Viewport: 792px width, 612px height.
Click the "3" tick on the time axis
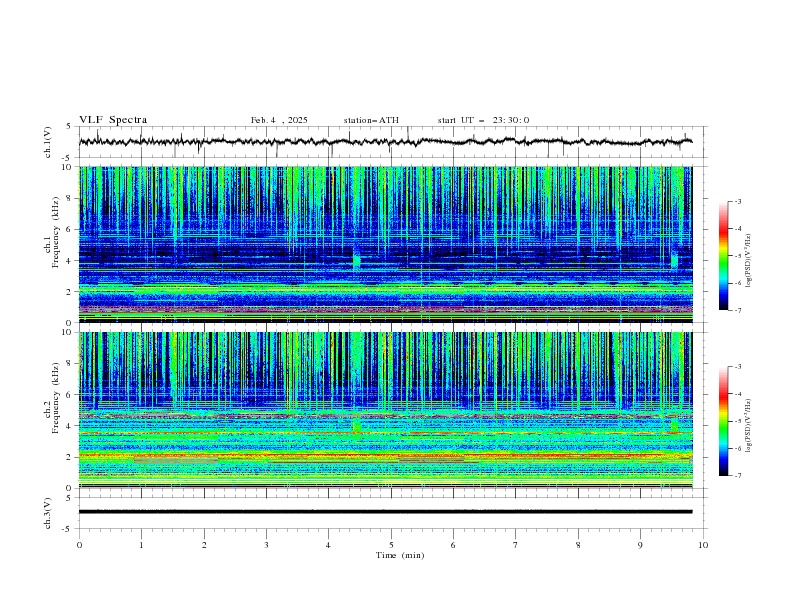coord(266,545)
